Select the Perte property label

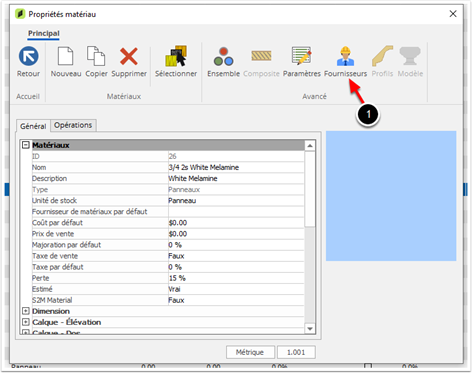point(41,278)
